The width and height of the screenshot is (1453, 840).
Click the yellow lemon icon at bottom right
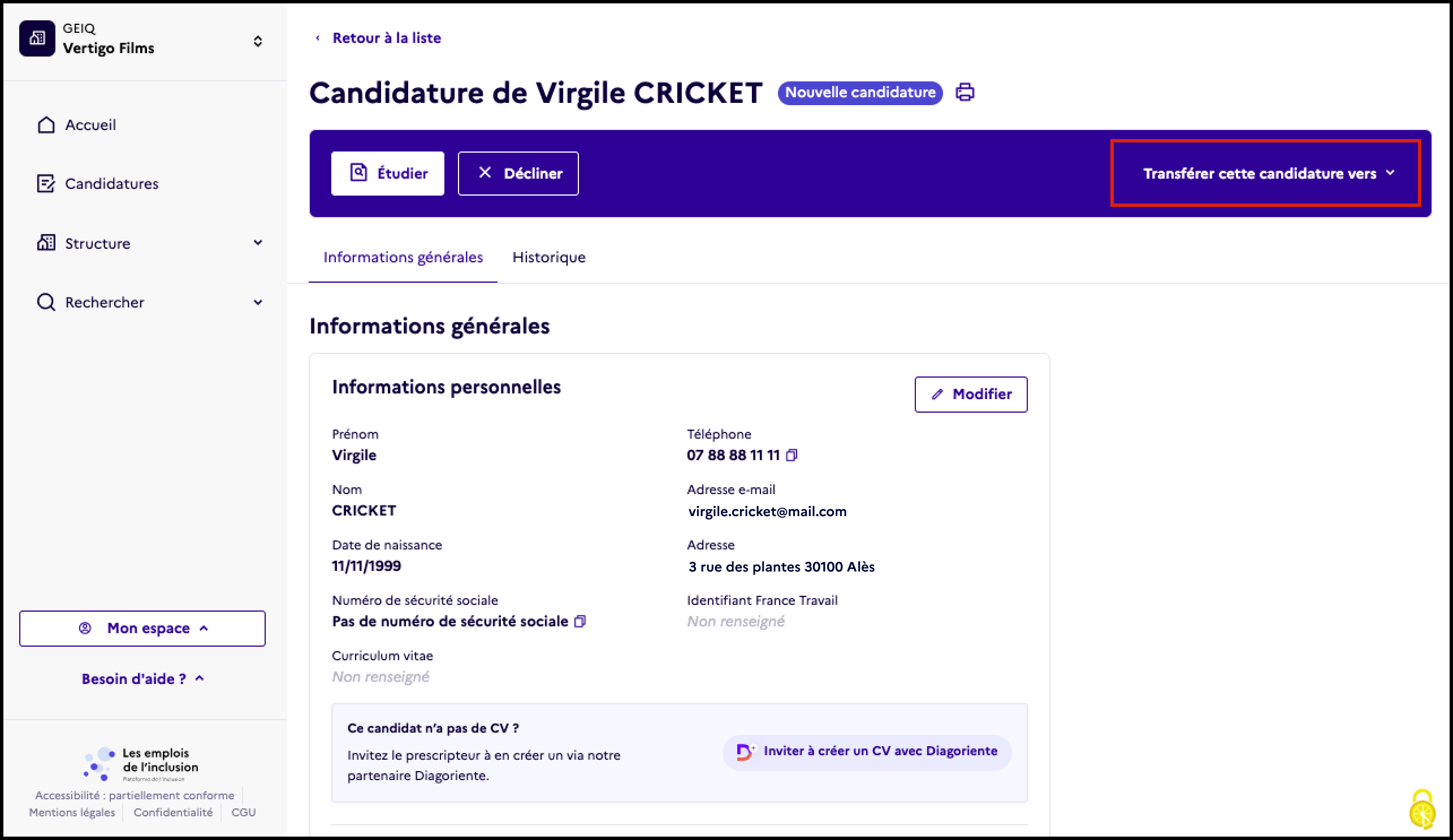tap(1422, 809)
